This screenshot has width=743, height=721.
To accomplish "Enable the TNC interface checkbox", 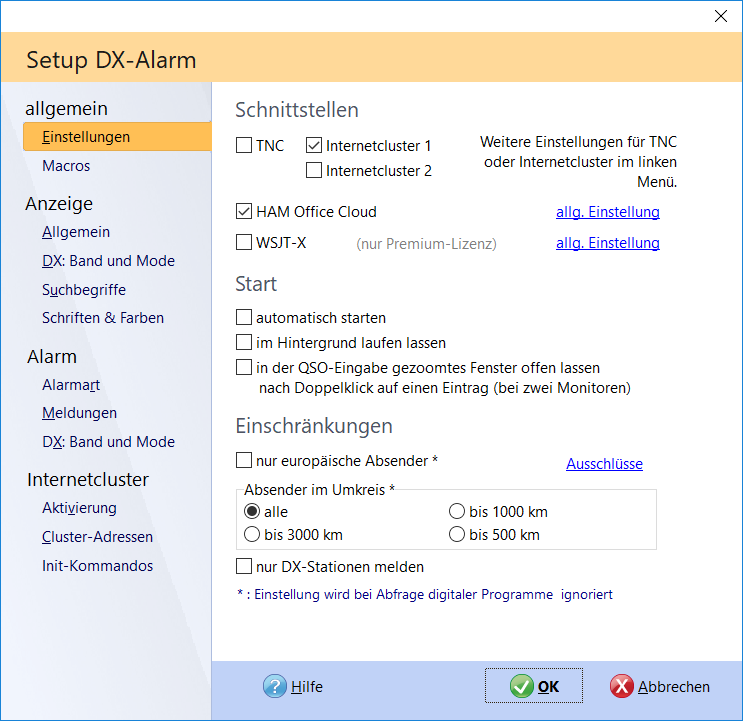I will coord(244,145).
